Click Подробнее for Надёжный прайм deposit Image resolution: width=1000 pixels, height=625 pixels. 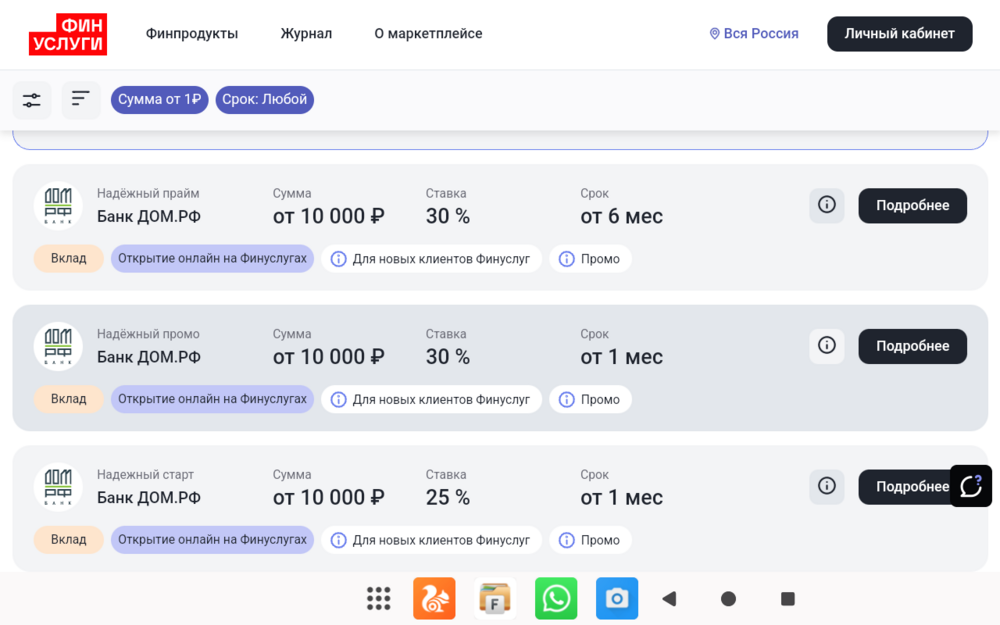pyautogui.click(x=912, y=205)
